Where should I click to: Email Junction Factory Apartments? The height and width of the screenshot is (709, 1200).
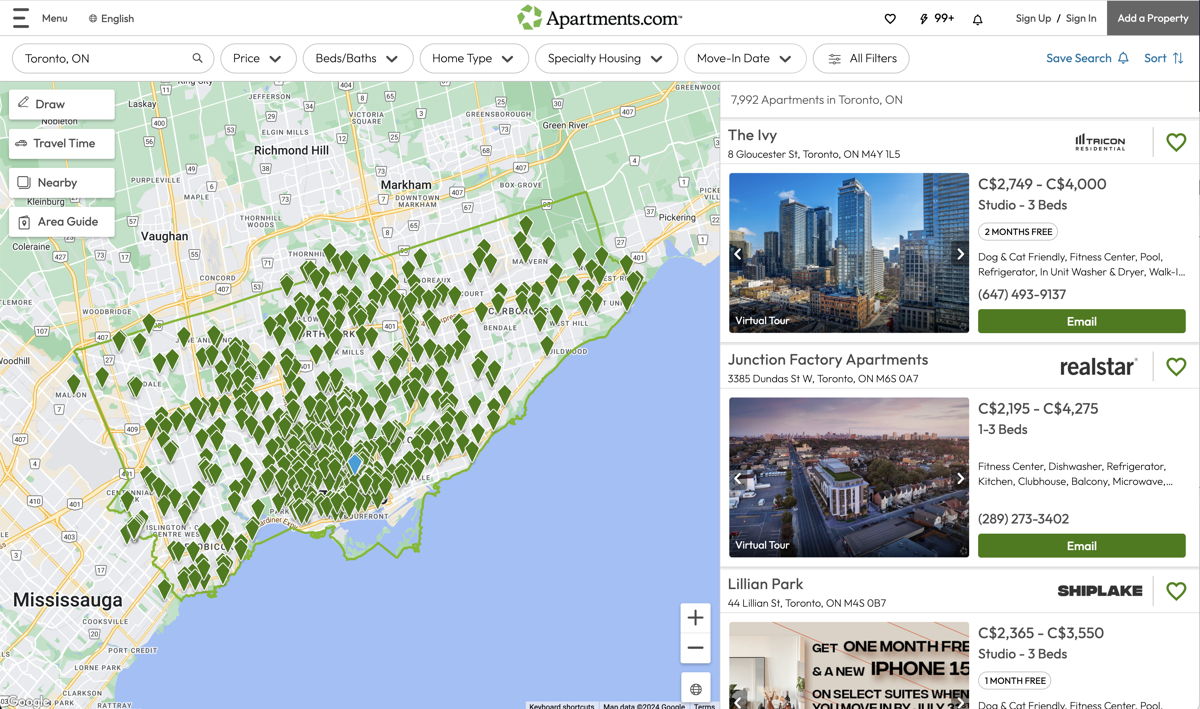point(1082,546)
